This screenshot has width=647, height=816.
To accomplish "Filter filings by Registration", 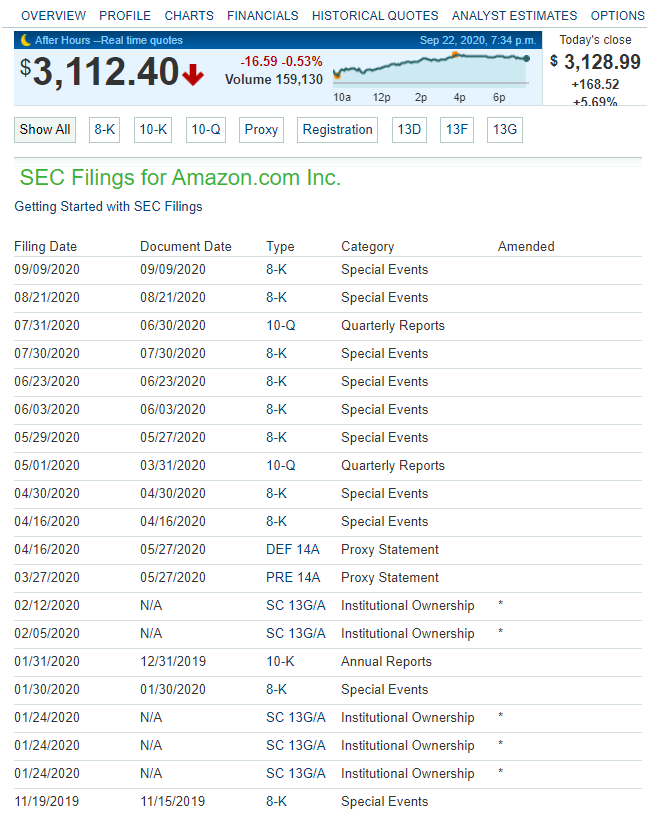I will (x=337, y=130).
